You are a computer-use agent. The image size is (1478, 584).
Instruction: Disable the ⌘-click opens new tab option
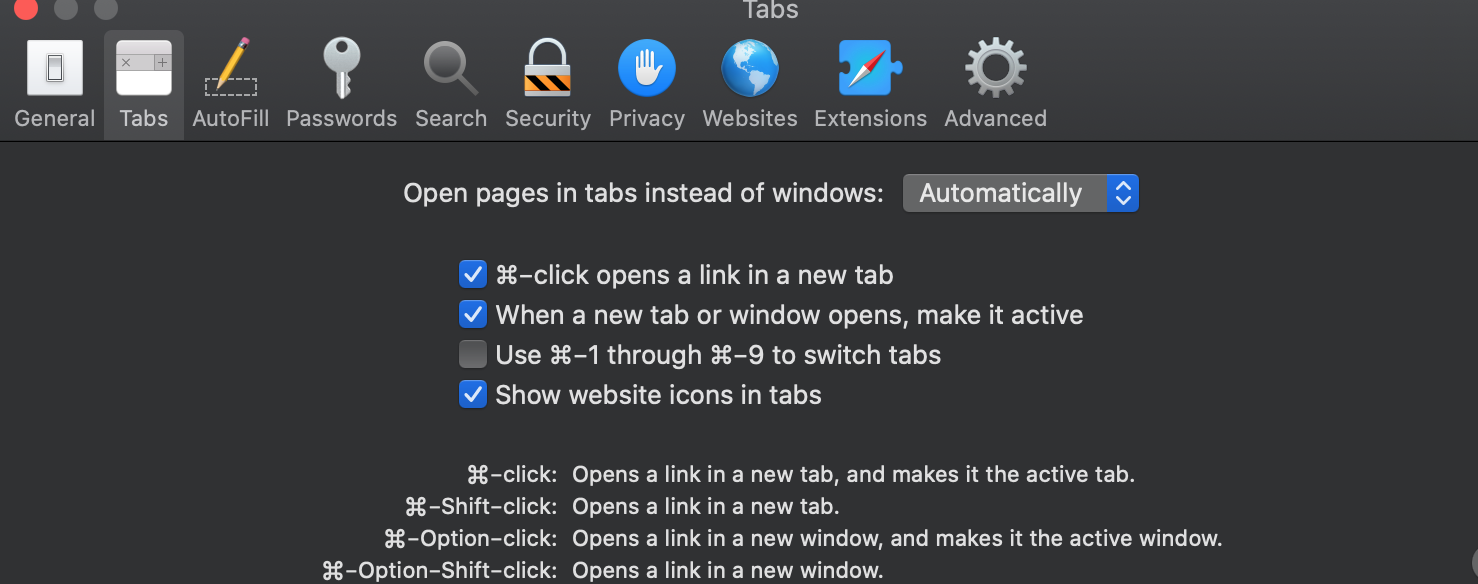tap(472, 274)
